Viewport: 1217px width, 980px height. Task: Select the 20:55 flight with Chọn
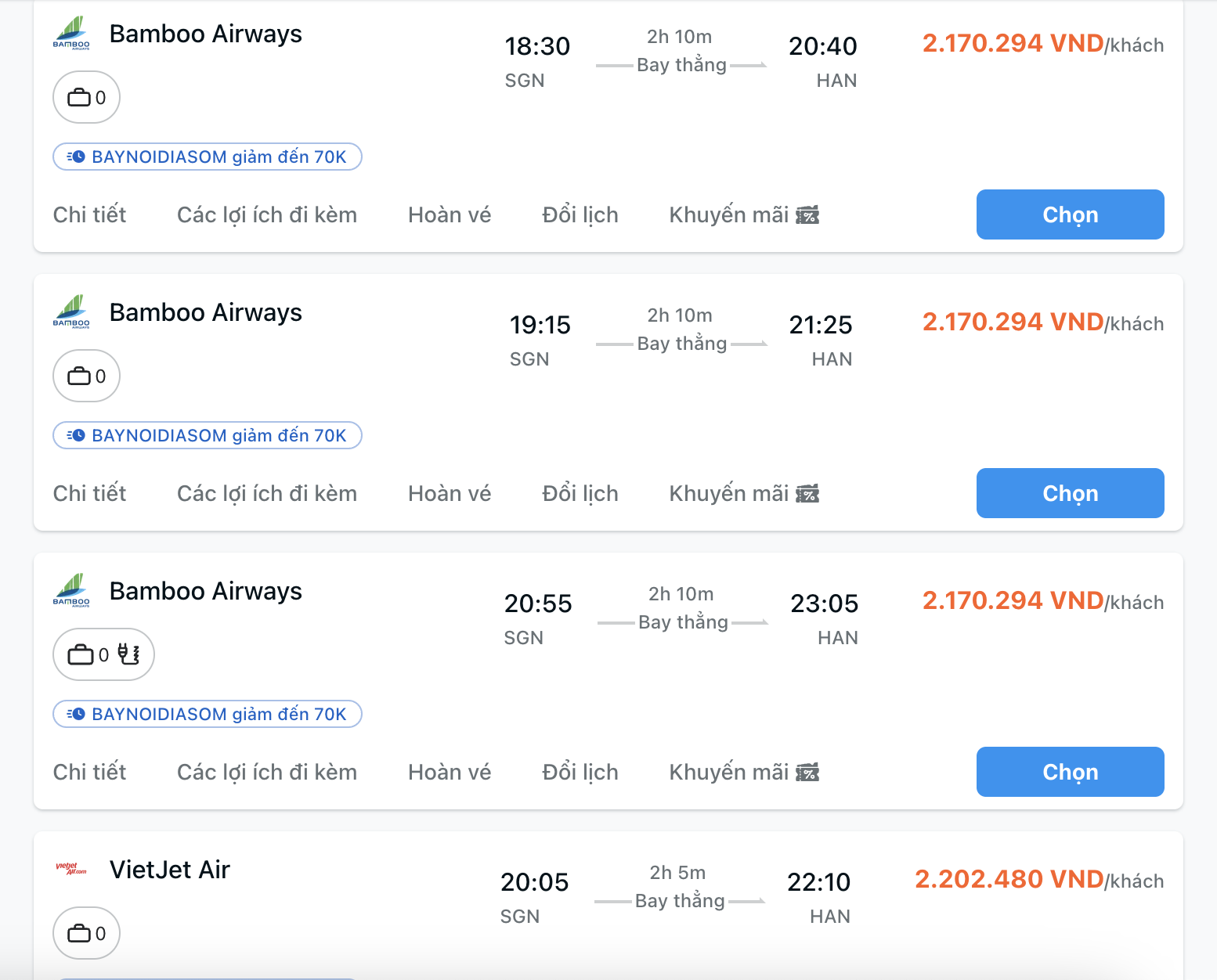[x=1069, y=772]
